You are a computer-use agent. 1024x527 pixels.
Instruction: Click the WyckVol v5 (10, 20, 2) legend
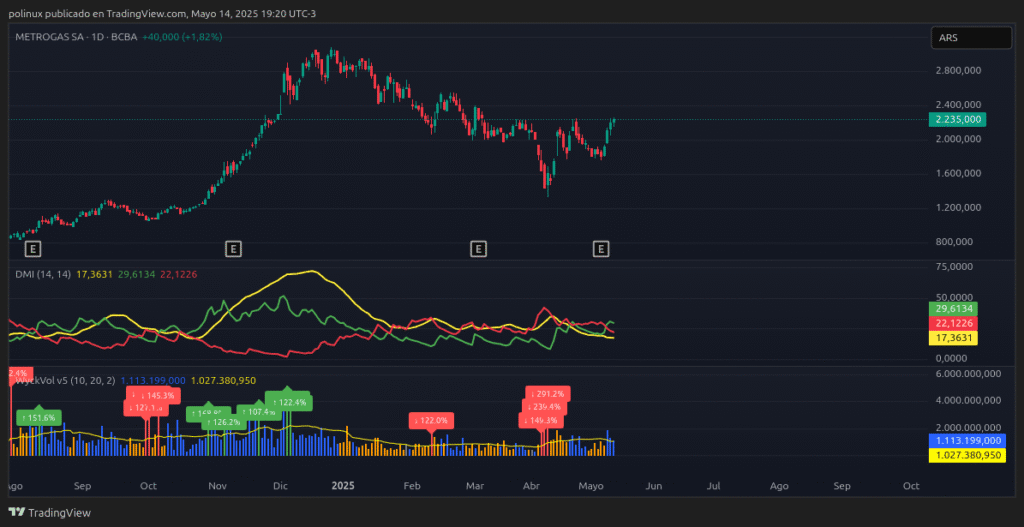[x=65, y=381]
